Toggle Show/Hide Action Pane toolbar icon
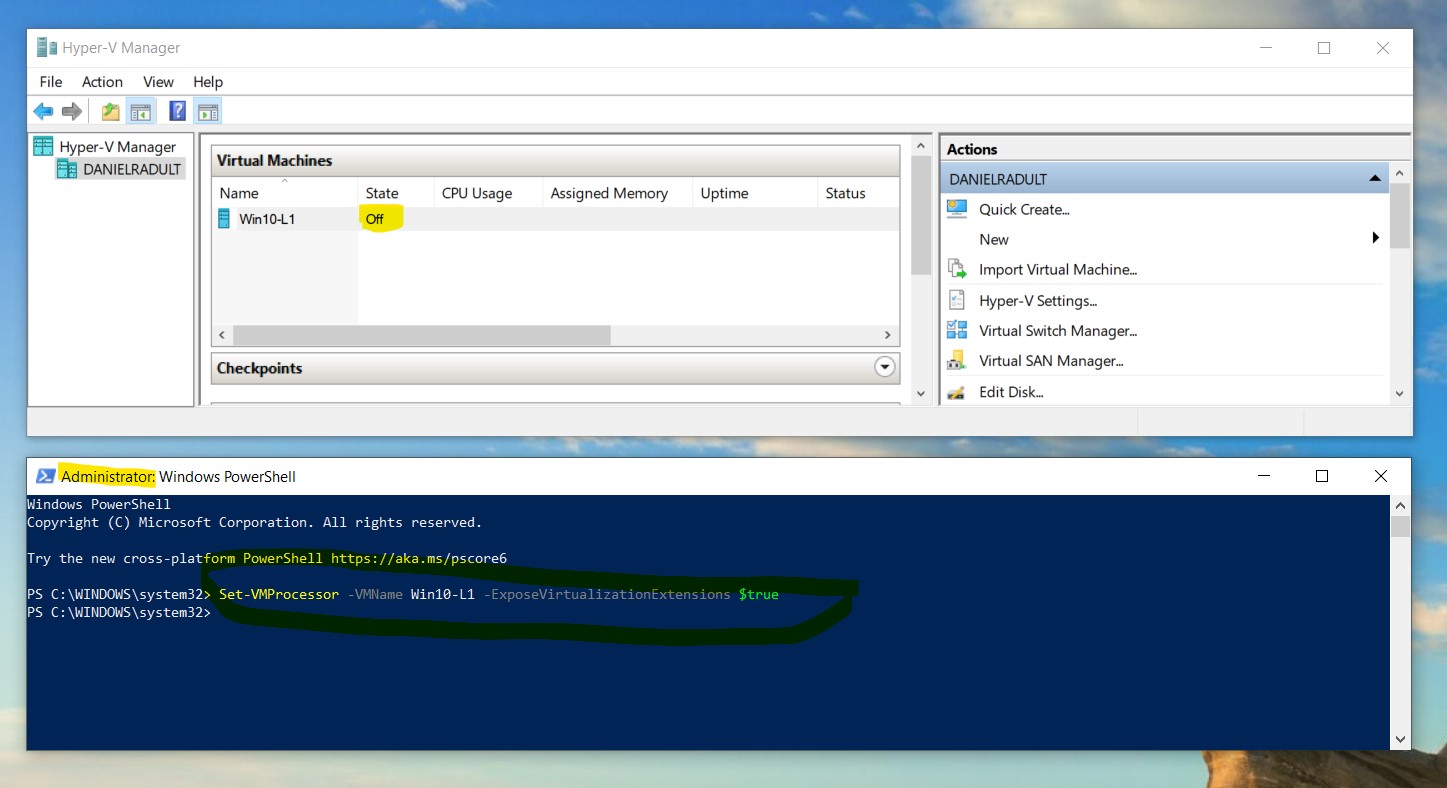 [208, 112]
